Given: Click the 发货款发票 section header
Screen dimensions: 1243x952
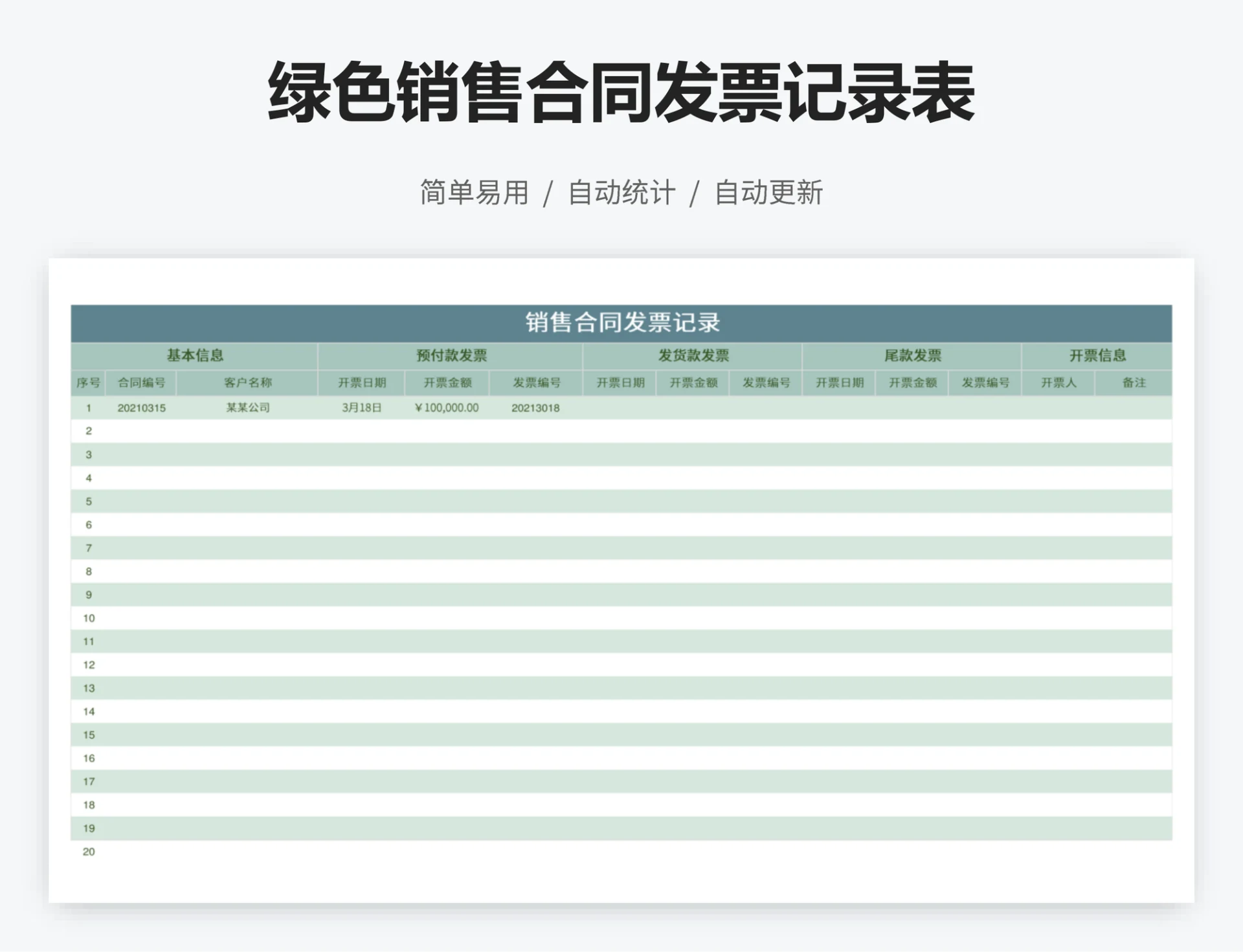Looking at the screenshot, I should (x=691, y=355).
